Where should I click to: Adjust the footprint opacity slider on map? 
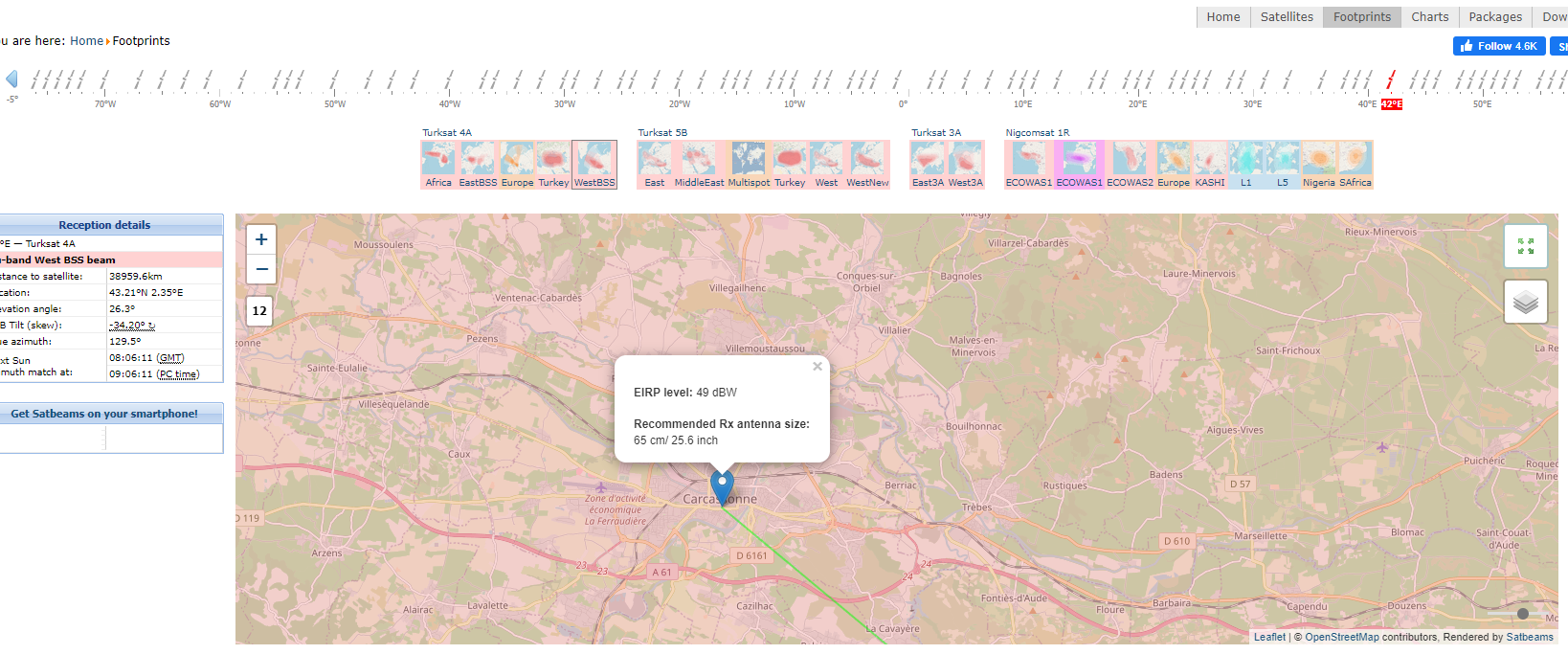[x=1523, y=614]
